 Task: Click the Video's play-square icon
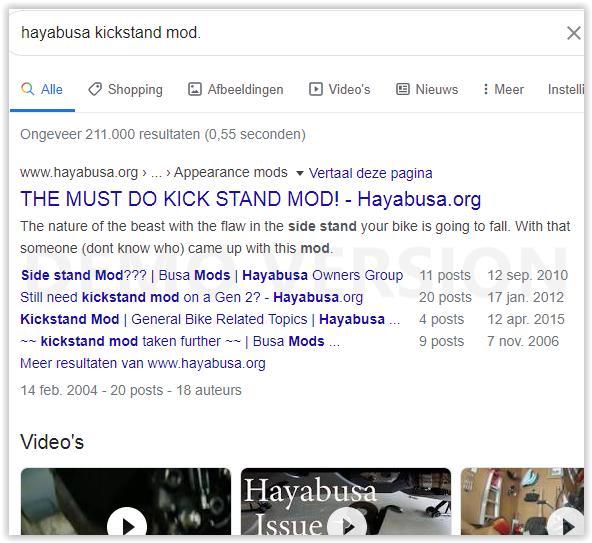(316, 89)
